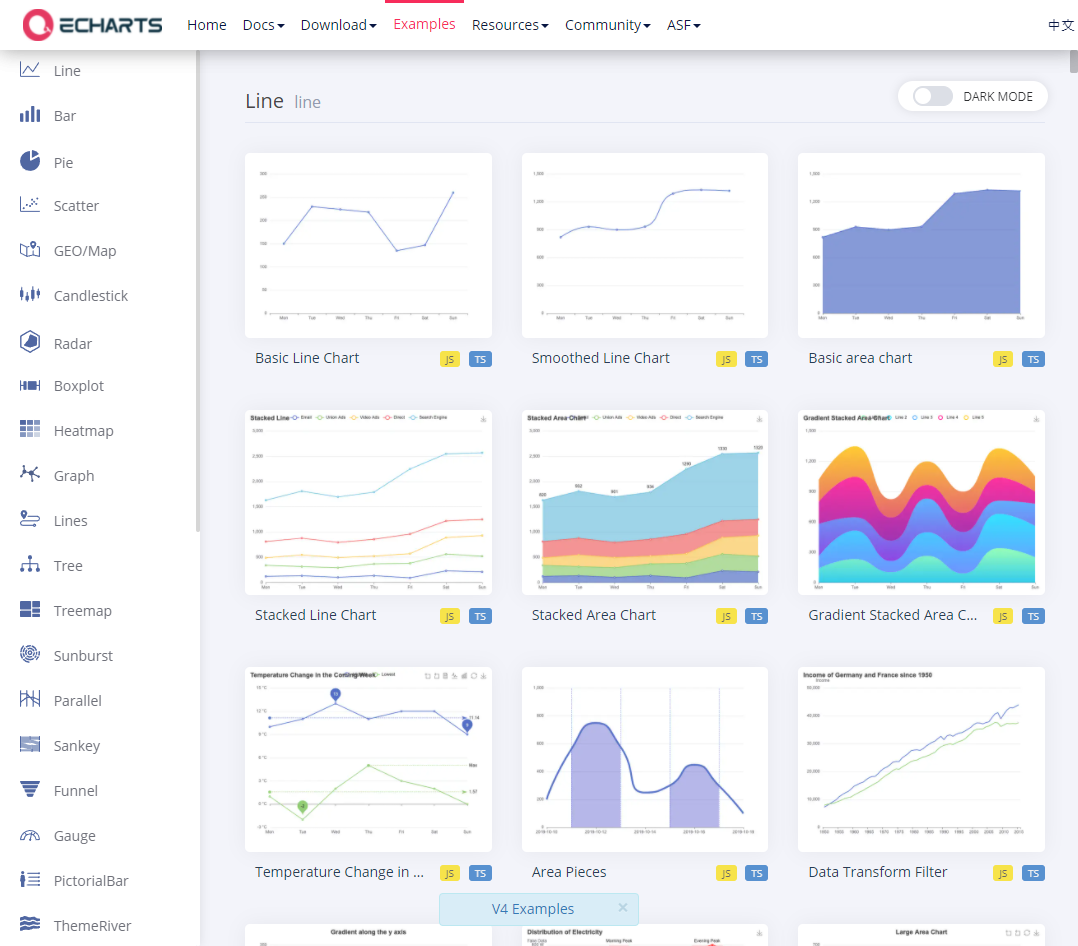The image size is (1078, 946).
Task: Click the V4 Examples link
Action: coord(533,909)
